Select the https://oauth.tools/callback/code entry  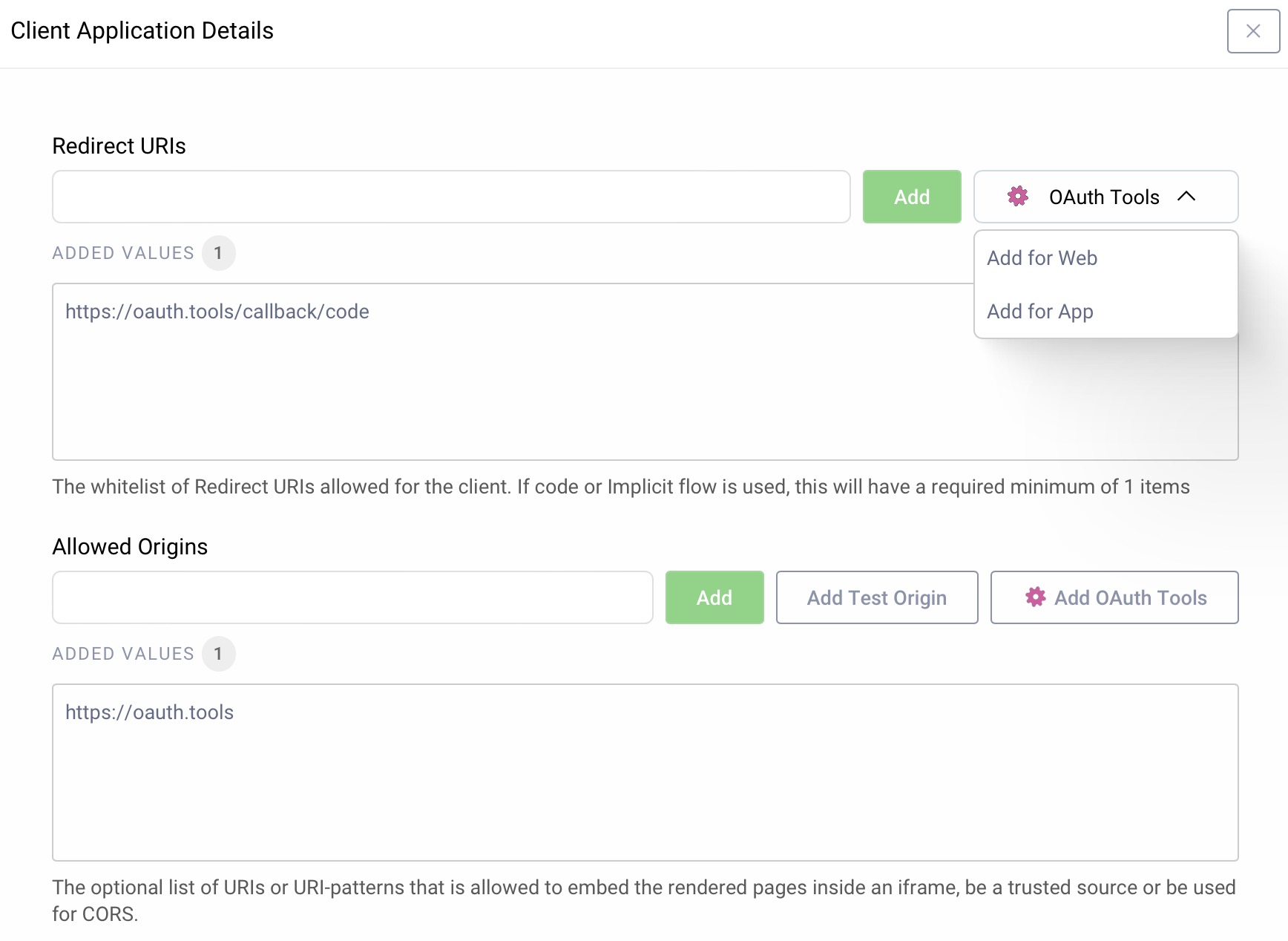tap(217, 312)
